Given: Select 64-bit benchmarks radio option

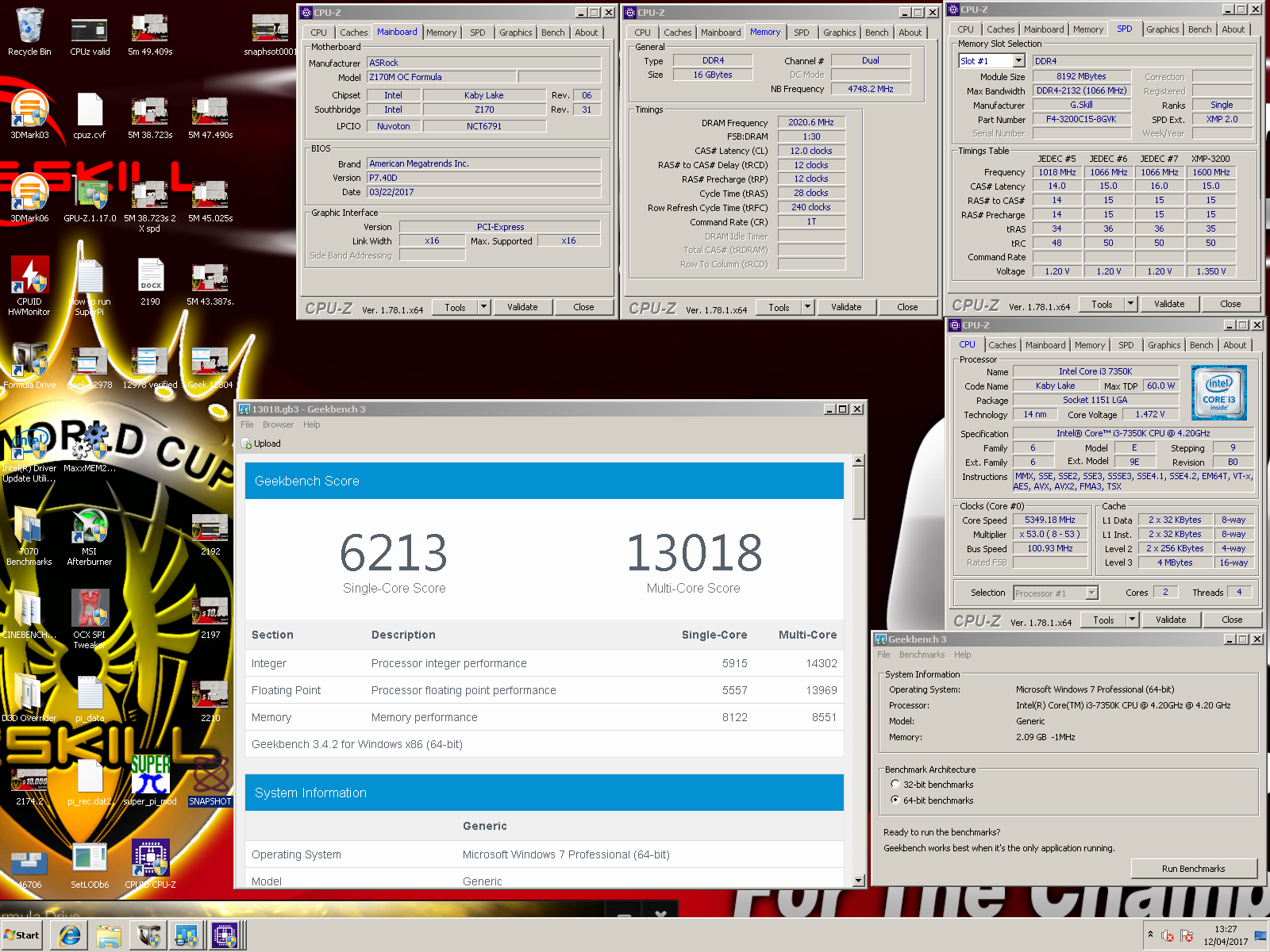Looking at the screenshot, I should pos(895,800).
